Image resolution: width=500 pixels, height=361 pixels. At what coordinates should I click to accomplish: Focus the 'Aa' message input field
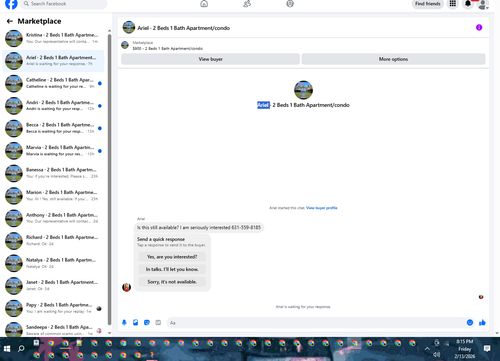pyautogui.click(x=317, y=322)
